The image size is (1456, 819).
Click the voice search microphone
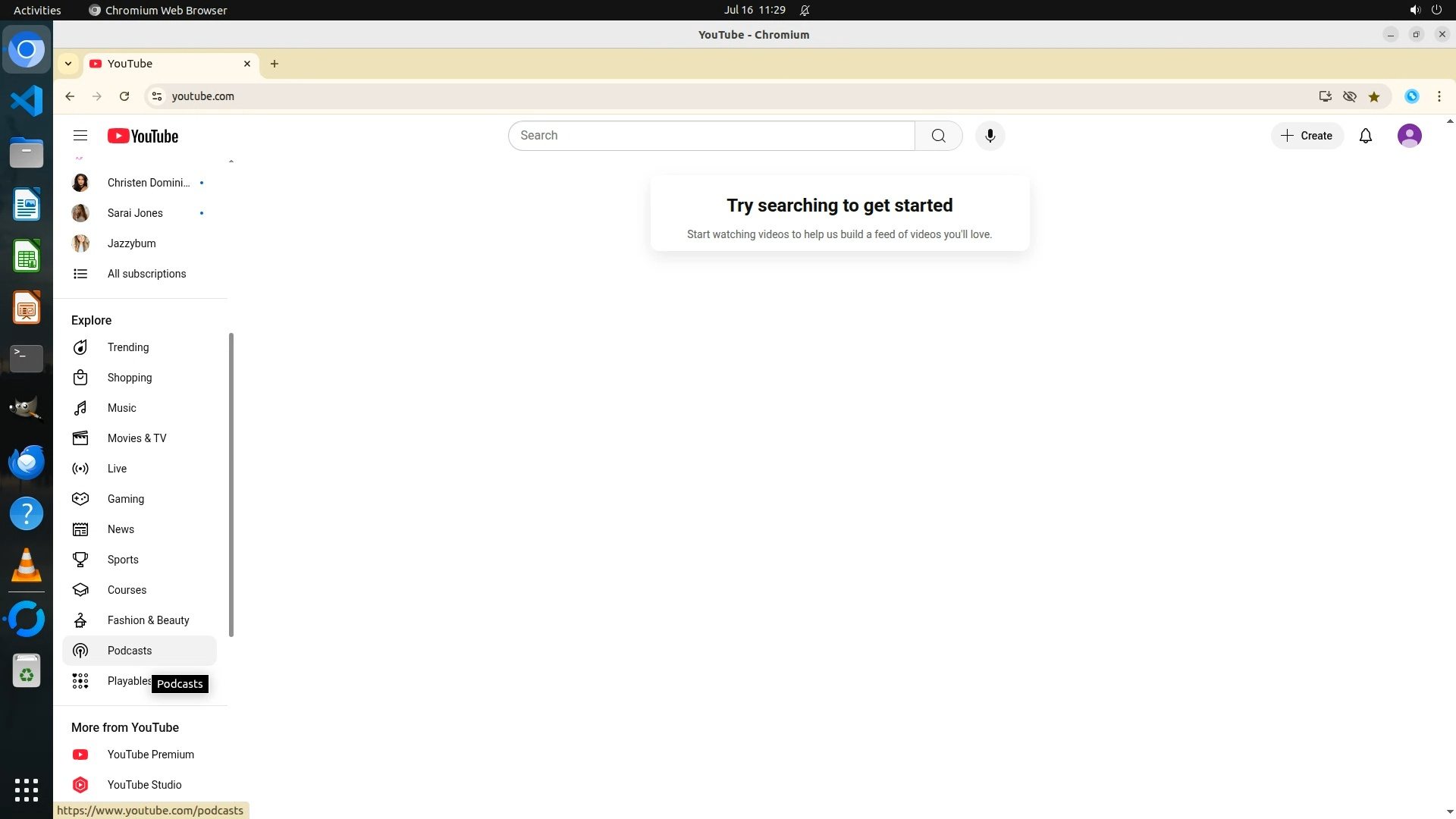pos(990,136)
